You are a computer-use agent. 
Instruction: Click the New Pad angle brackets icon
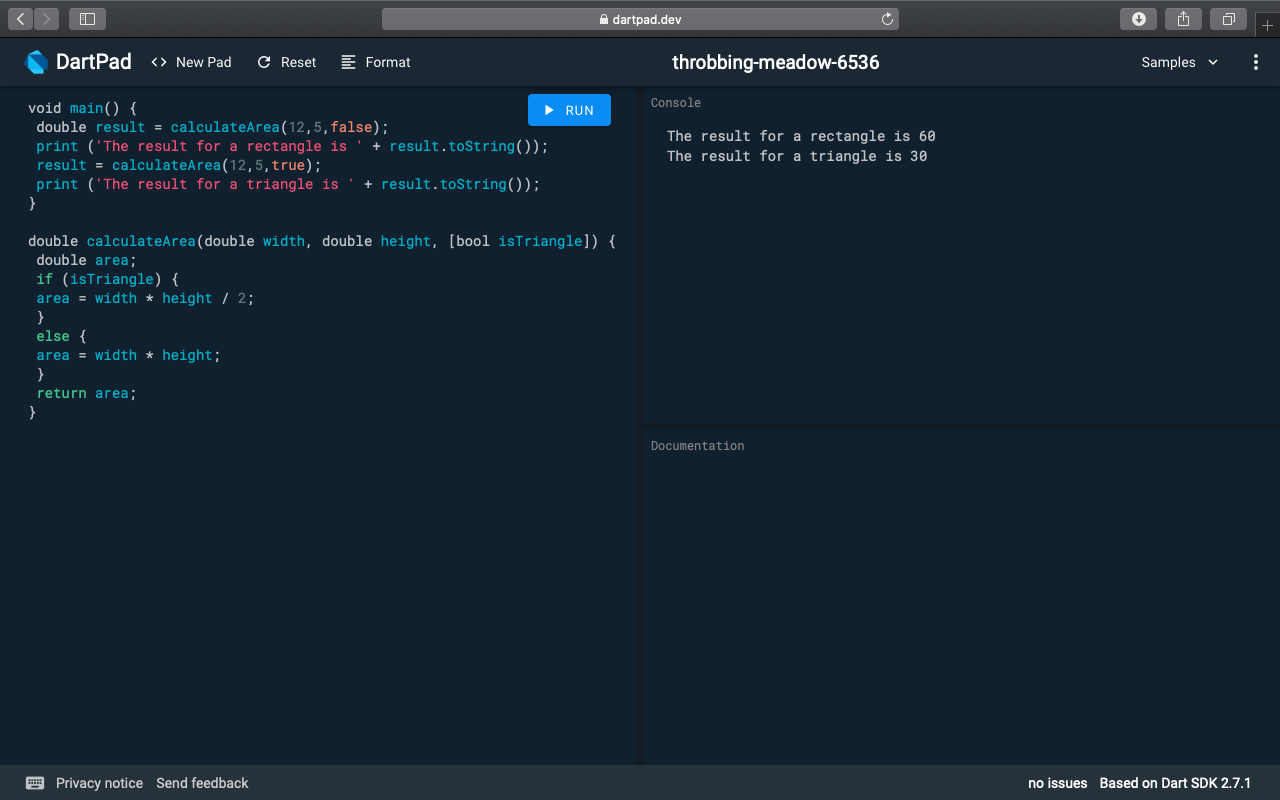coord(159,62)
